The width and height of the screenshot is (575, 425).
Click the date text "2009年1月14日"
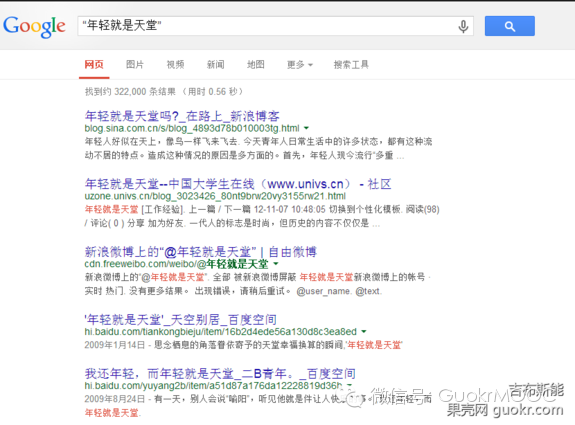point(115,345)
